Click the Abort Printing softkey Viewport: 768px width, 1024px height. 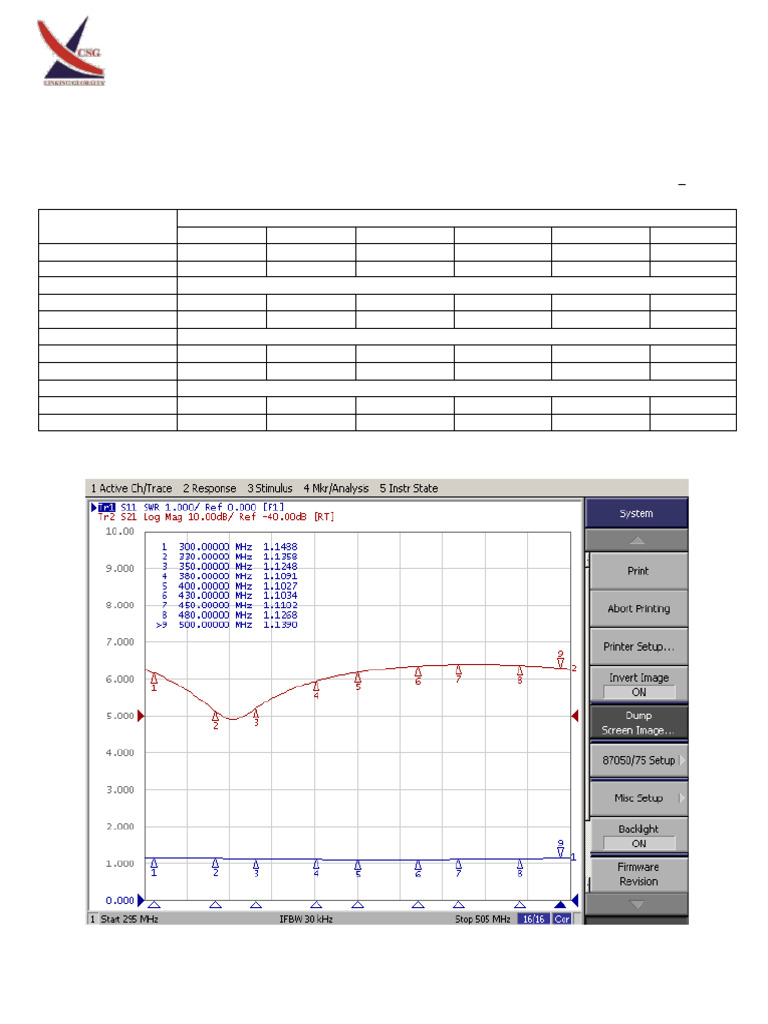tap(638, 609)
